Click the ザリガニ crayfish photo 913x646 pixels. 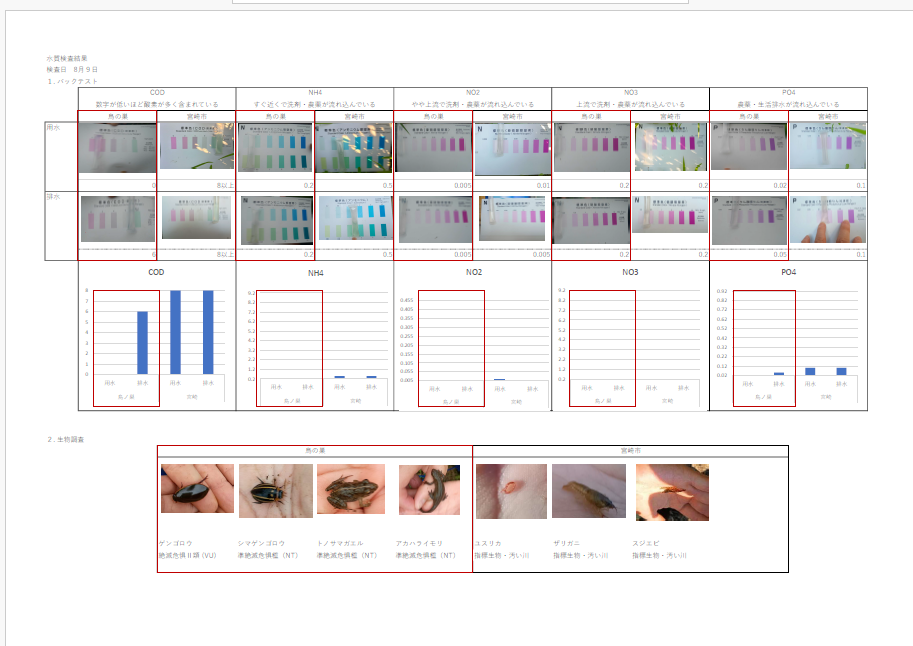point(589,490)
